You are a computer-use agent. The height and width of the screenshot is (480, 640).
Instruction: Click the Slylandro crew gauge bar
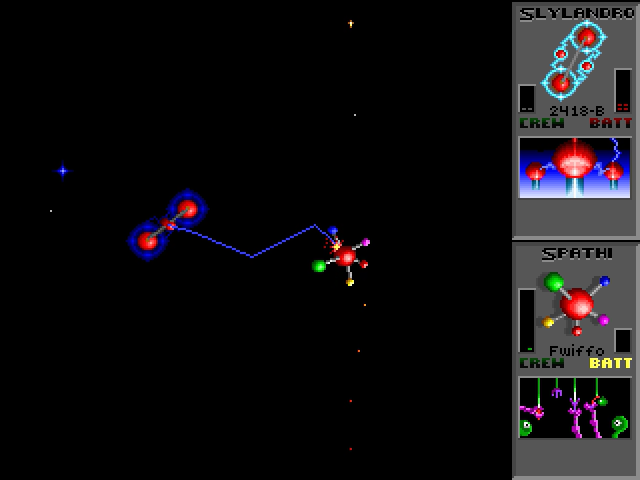coord(527,98)
